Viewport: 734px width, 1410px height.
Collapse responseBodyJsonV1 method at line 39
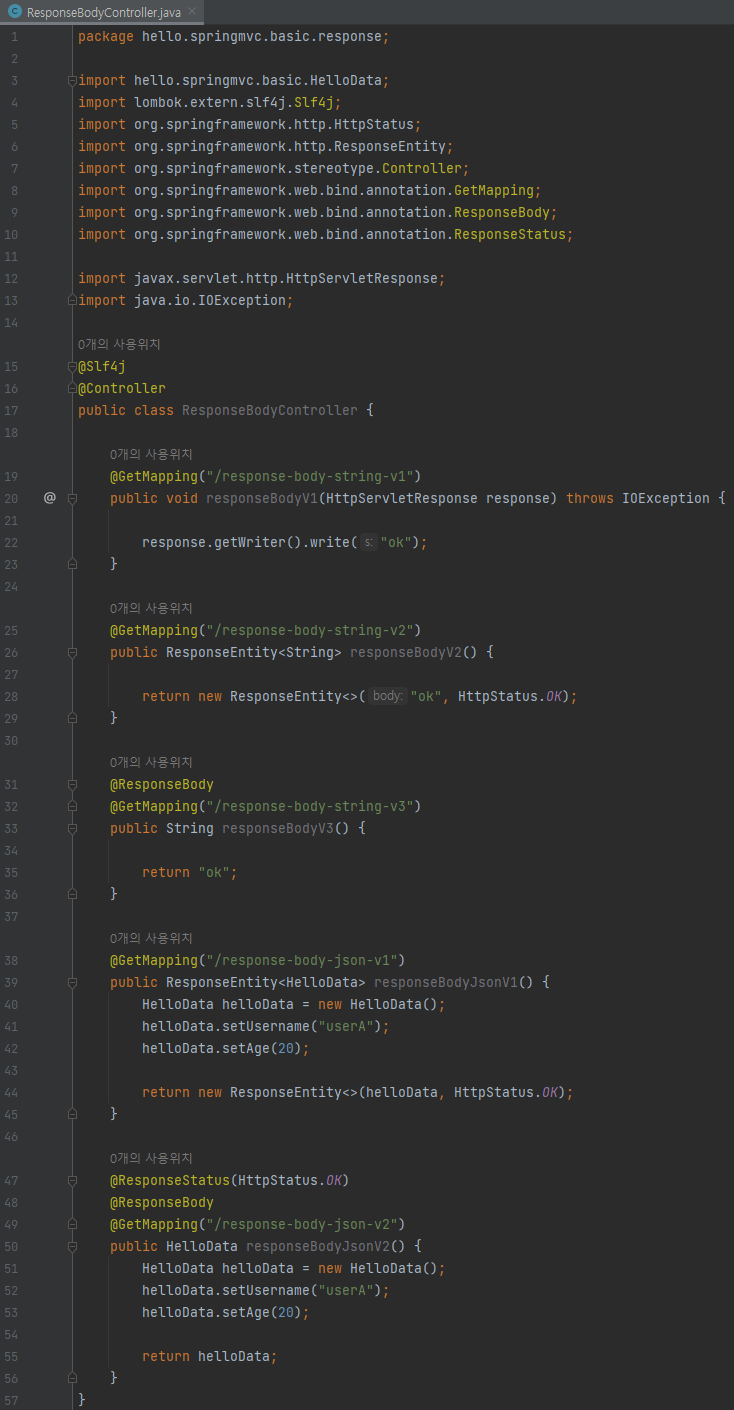(72, 982)
